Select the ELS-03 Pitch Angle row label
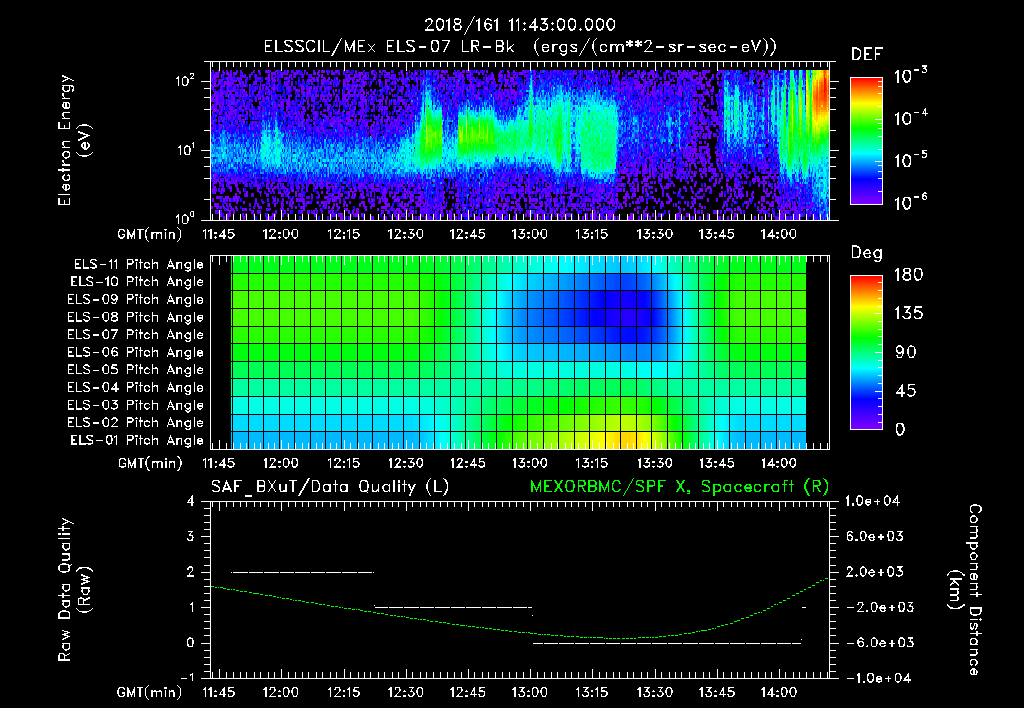The width and height of the screenshot is (1024, 708). pyautogui.click(x=135, y=406)
